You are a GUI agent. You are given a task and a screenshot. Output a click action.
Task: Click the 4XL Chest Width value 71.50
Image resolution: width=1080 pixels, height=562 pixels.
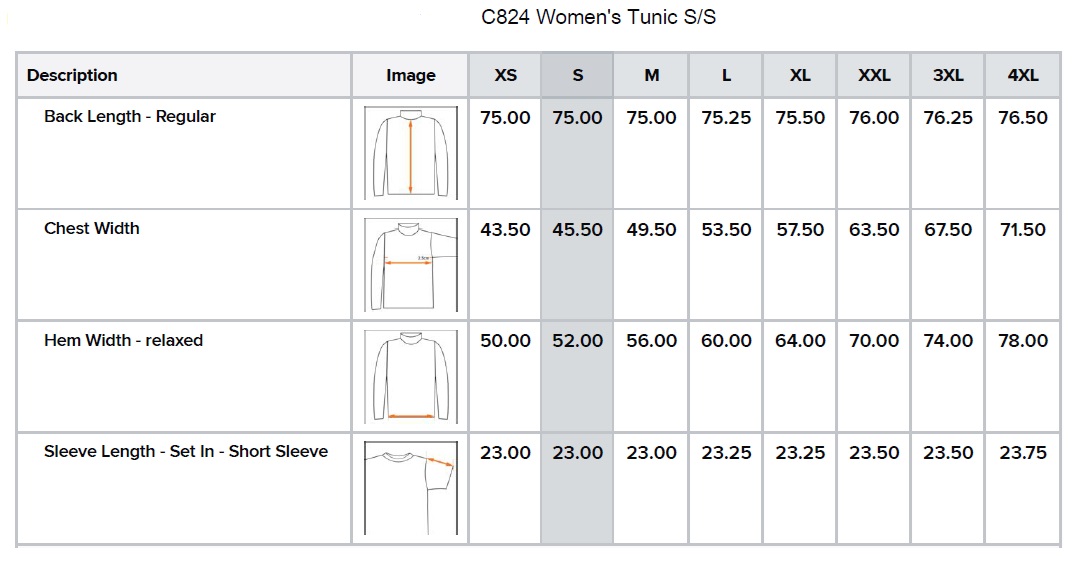[1023, 229]
